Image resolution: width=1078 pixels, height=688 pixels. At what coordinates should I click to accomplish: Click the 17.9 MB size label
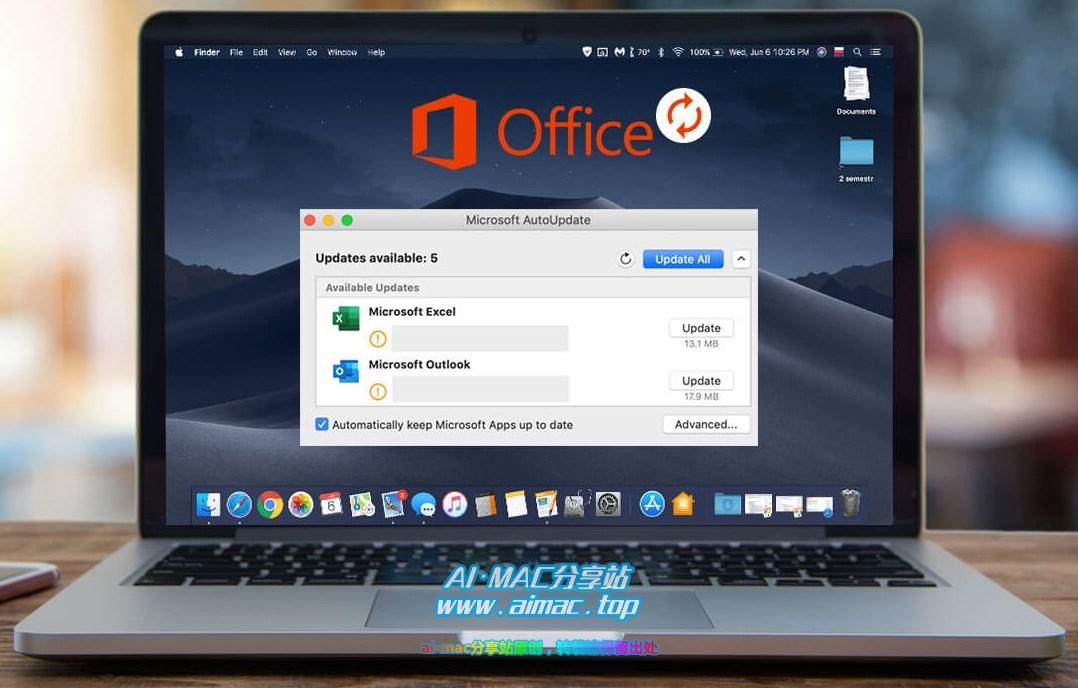click(701, 397)
